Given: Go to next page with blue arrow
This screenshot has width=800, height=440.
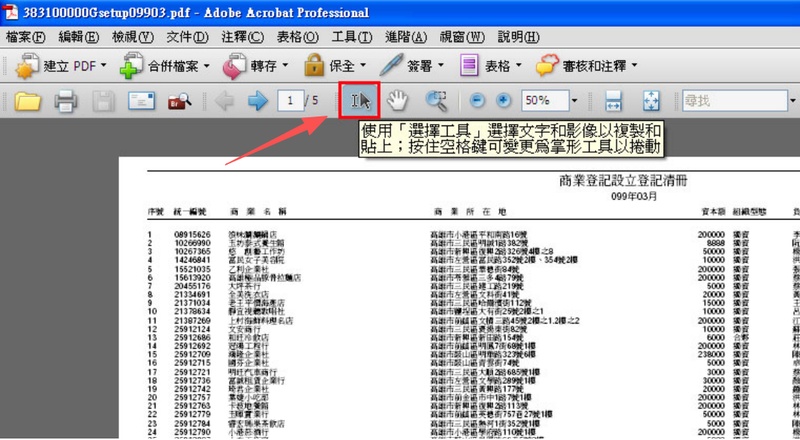Looking at the screenshot, I should point(258,101).
